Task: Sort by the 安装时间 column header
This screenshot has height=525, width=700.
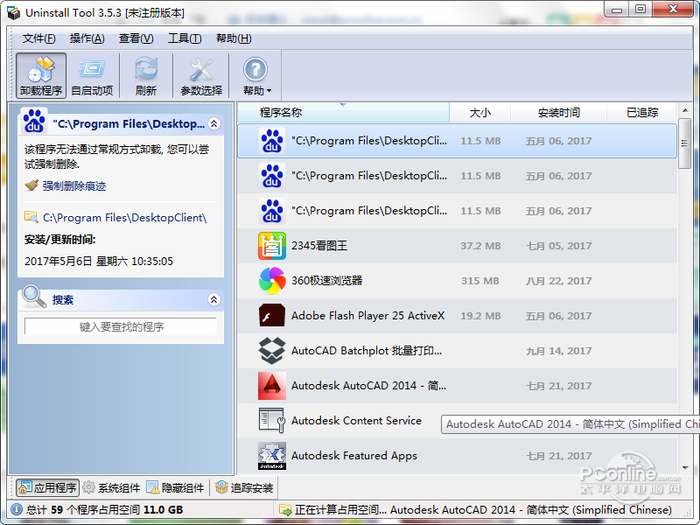Action: point(558,112)
